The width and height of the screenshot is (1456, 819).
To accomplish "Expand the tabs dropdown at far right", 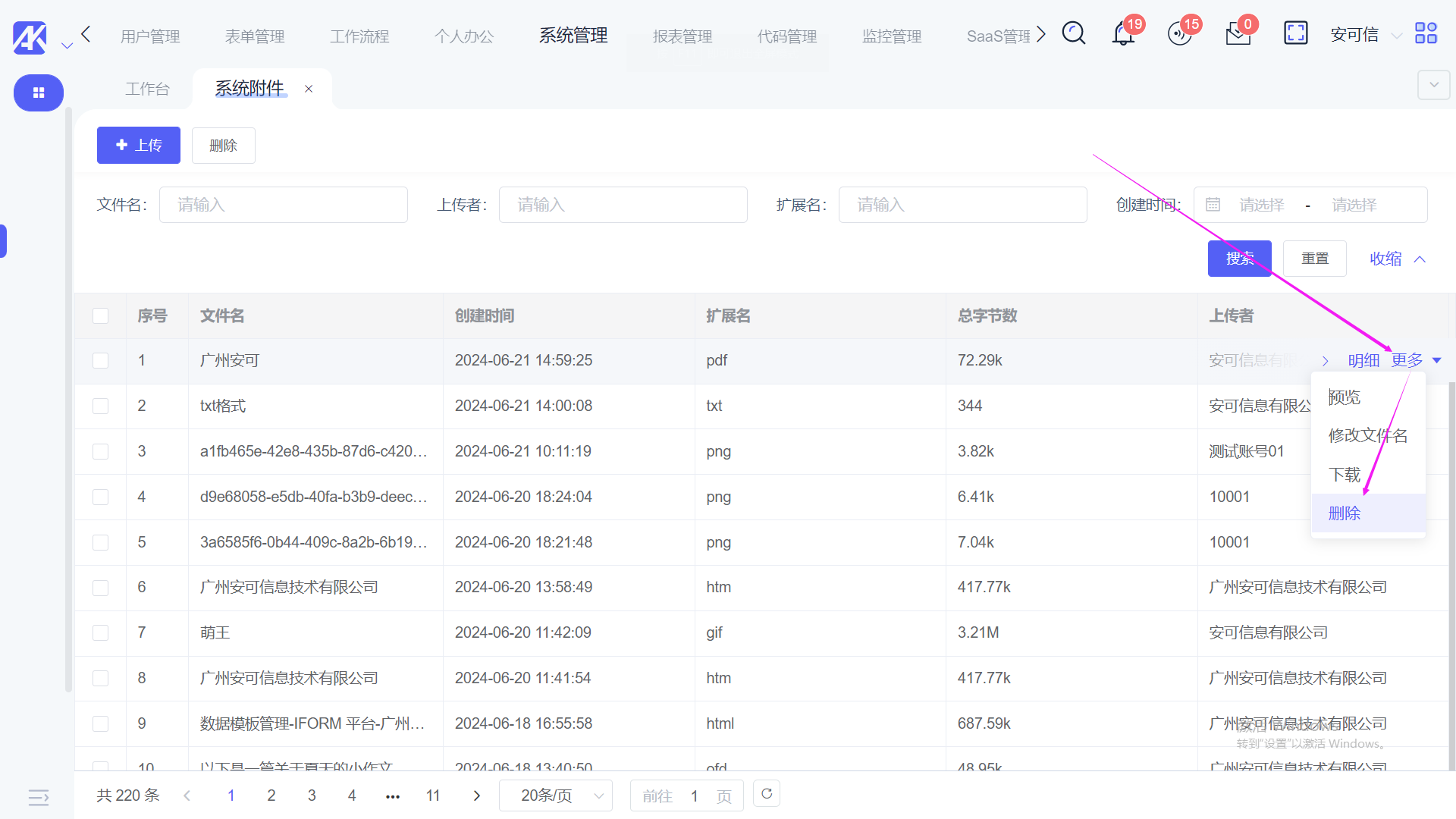I will coord(1433,85).
